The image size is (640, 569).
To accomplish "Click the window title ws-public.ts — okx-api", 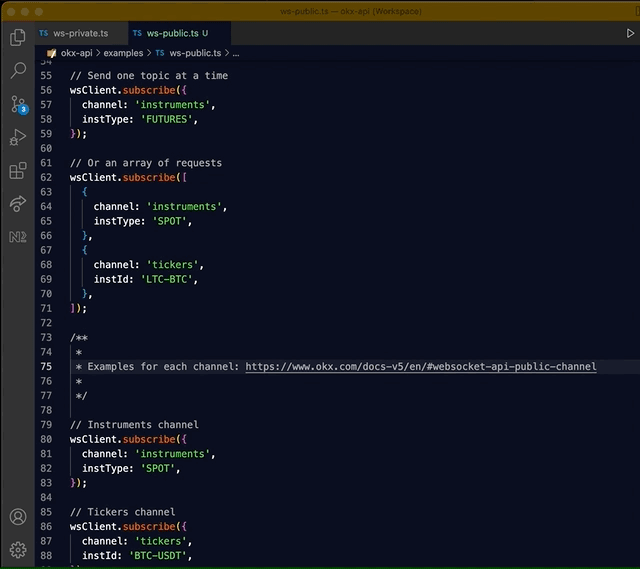I will (x=351, y=11).
